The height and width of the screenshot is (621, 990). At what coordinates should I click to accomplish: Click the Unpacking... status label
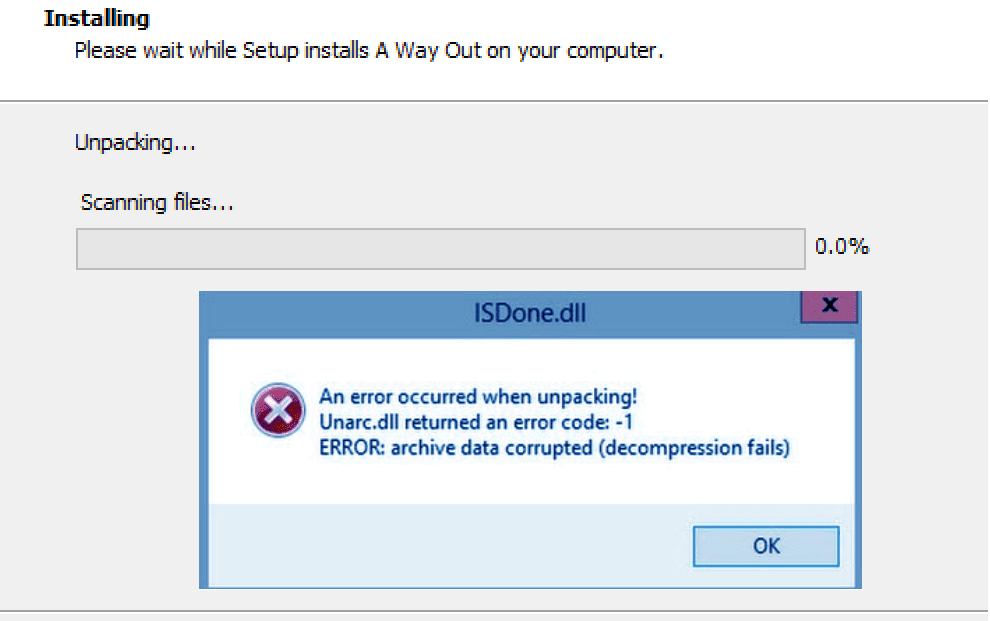(135, 143)
